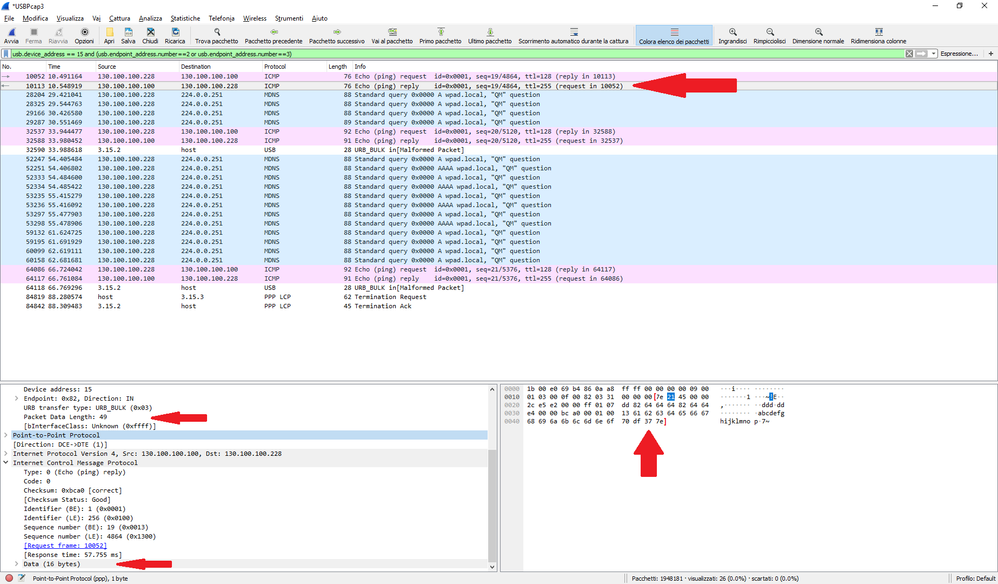Add a filter button with plus icon
Viewport: 998px width, 584px height.
point(990,54)
